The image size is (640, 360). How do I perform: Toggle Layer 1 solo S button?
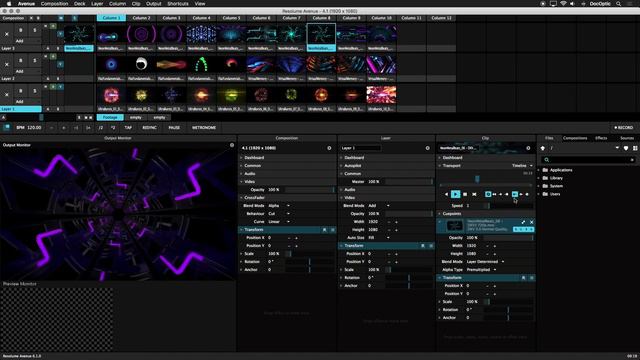pos(34,91)
